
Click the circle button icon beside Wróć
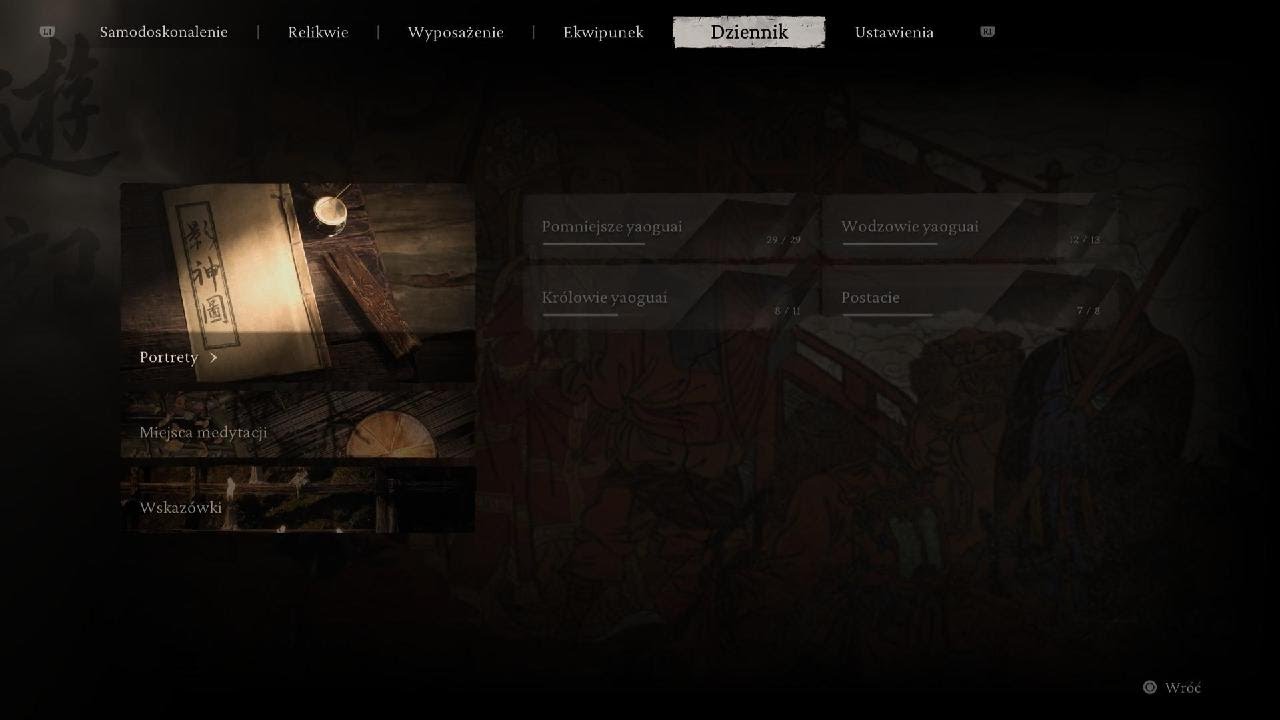coord(1150,687)
